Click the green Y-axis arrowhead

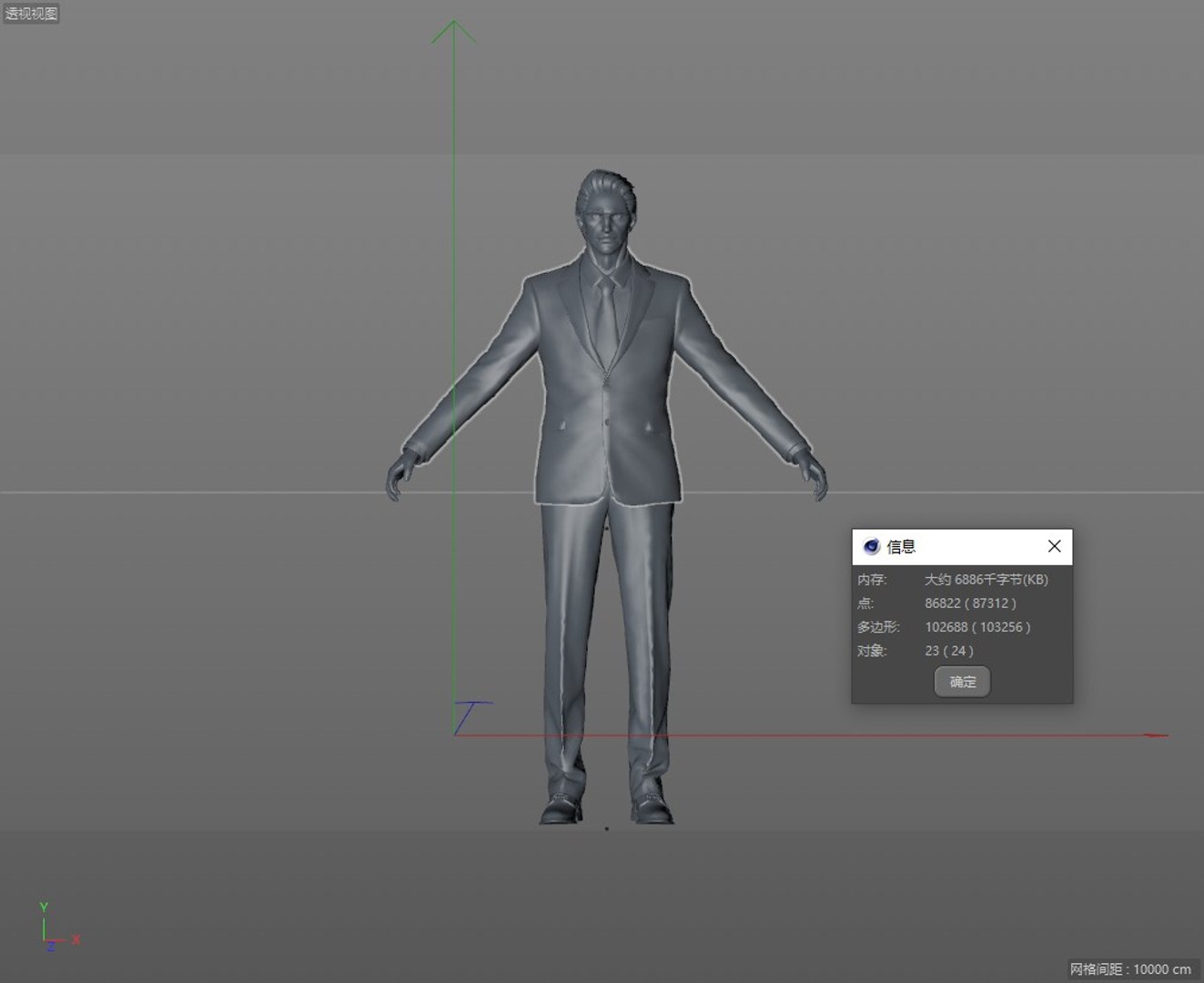tap(453, 32)
